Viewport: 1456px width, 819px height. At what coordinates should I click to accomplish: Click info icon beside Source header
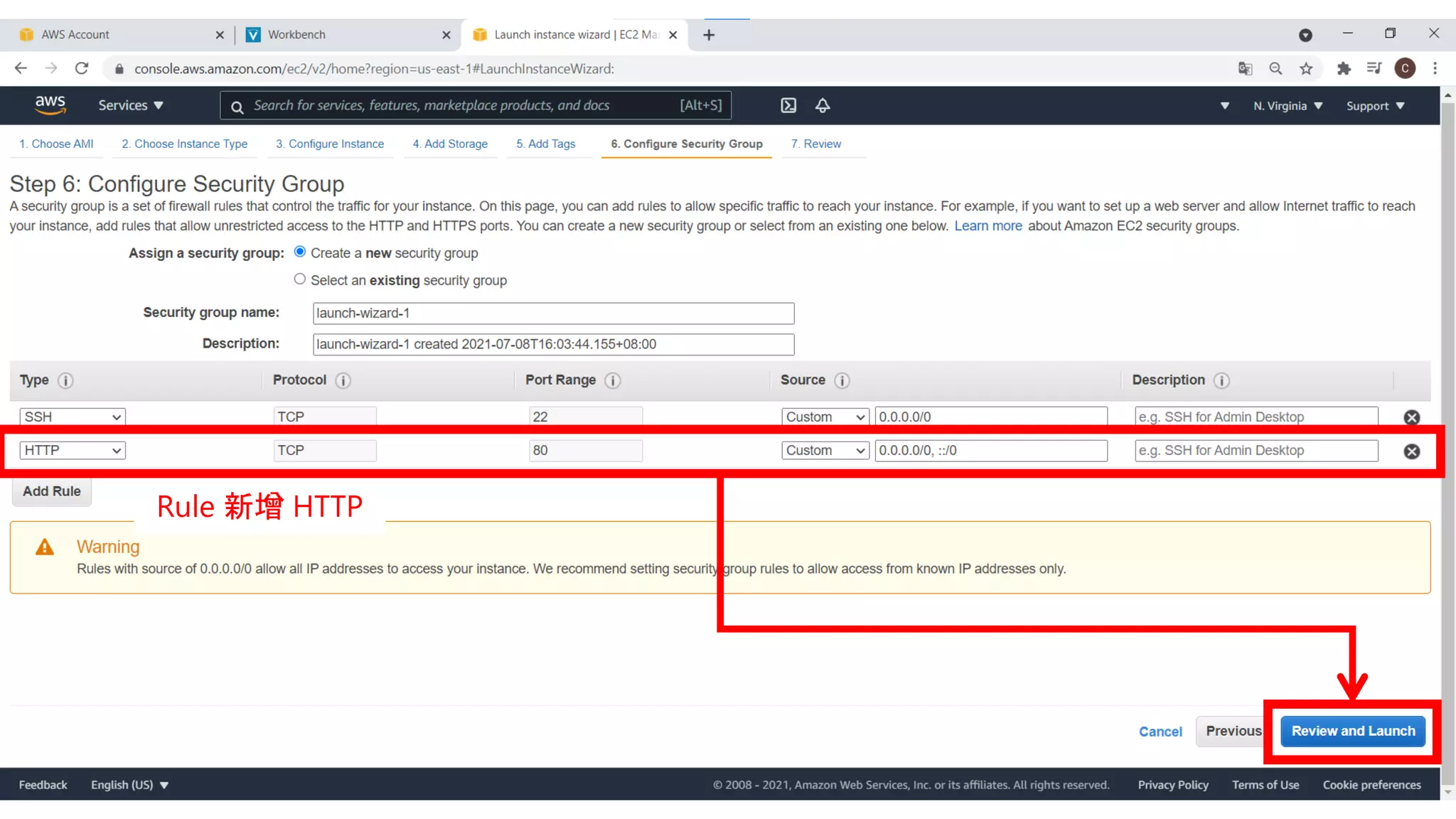842,381
